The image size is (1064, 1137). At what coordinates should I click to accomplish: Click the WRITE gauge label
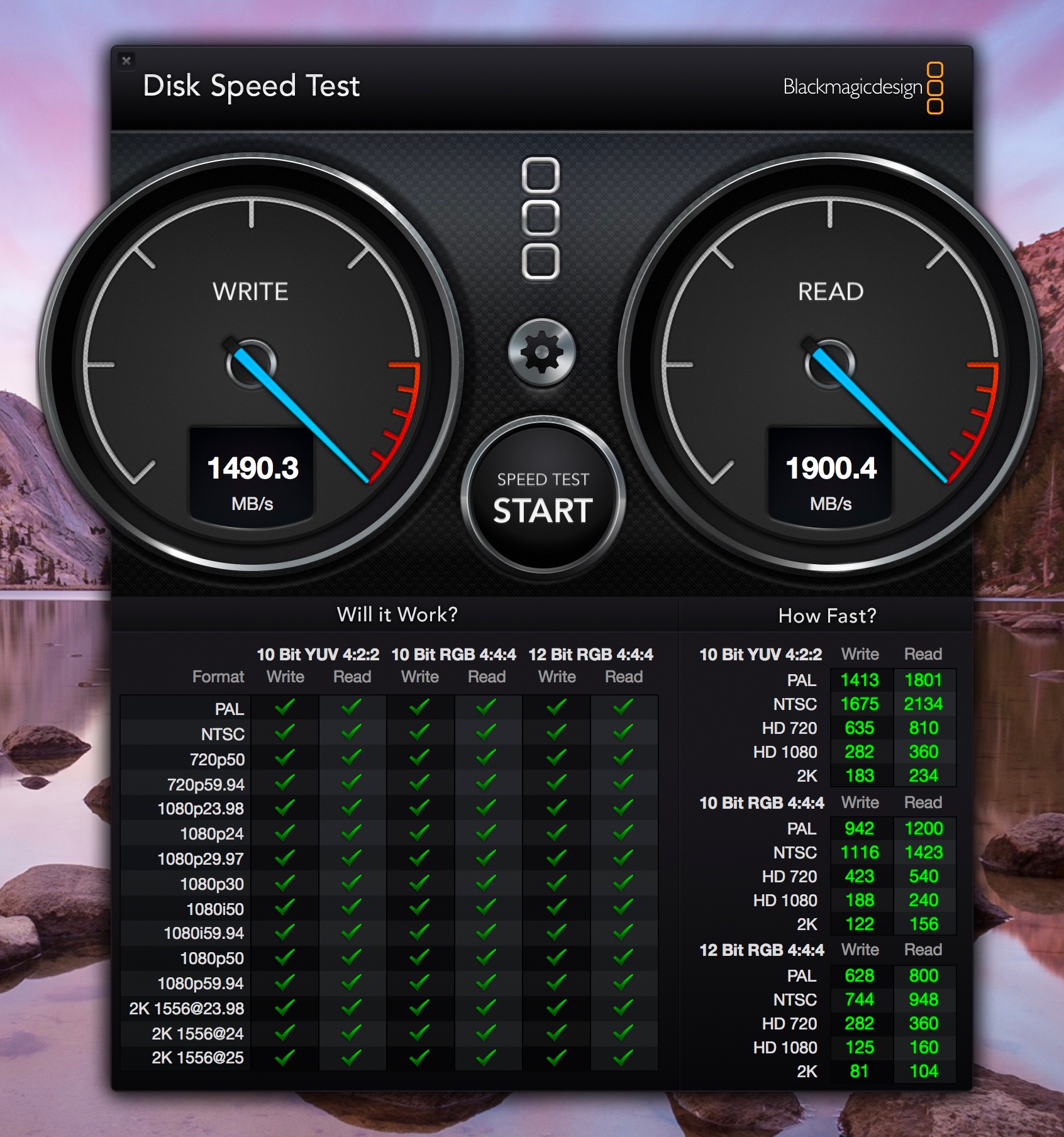click(250, 292)
